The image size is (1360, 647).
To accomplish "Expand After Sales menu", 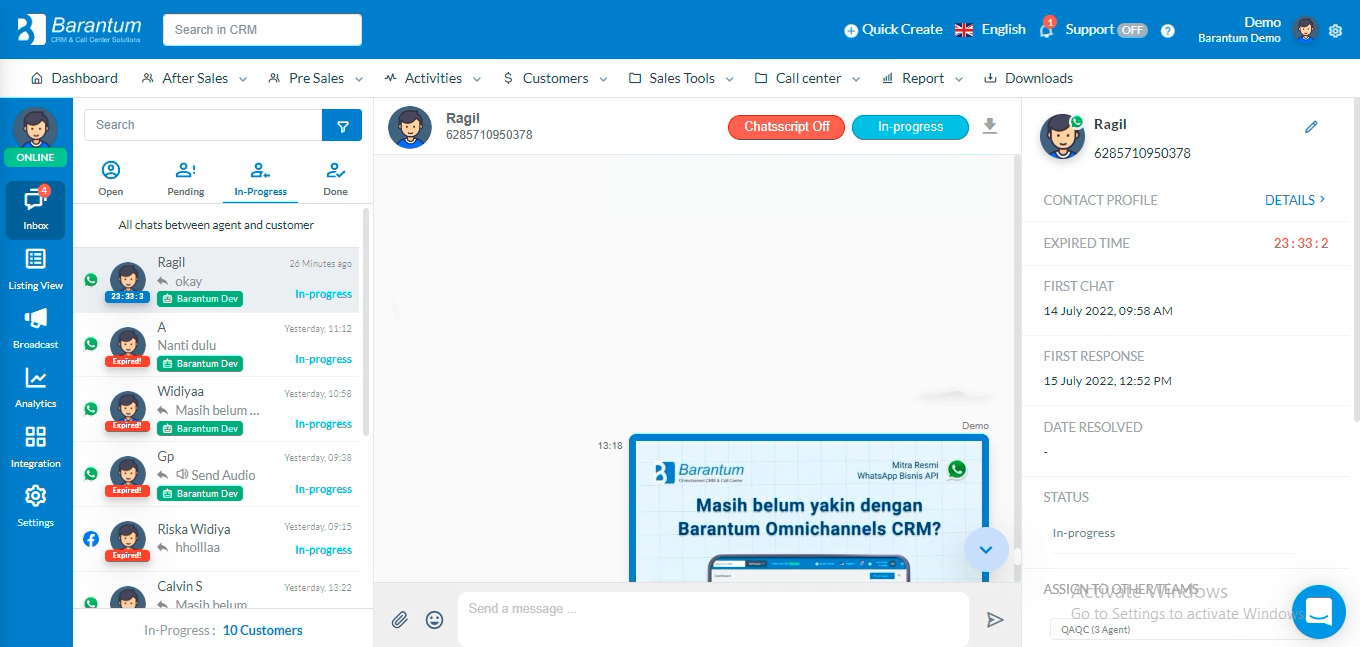I will tap(194, 78).
